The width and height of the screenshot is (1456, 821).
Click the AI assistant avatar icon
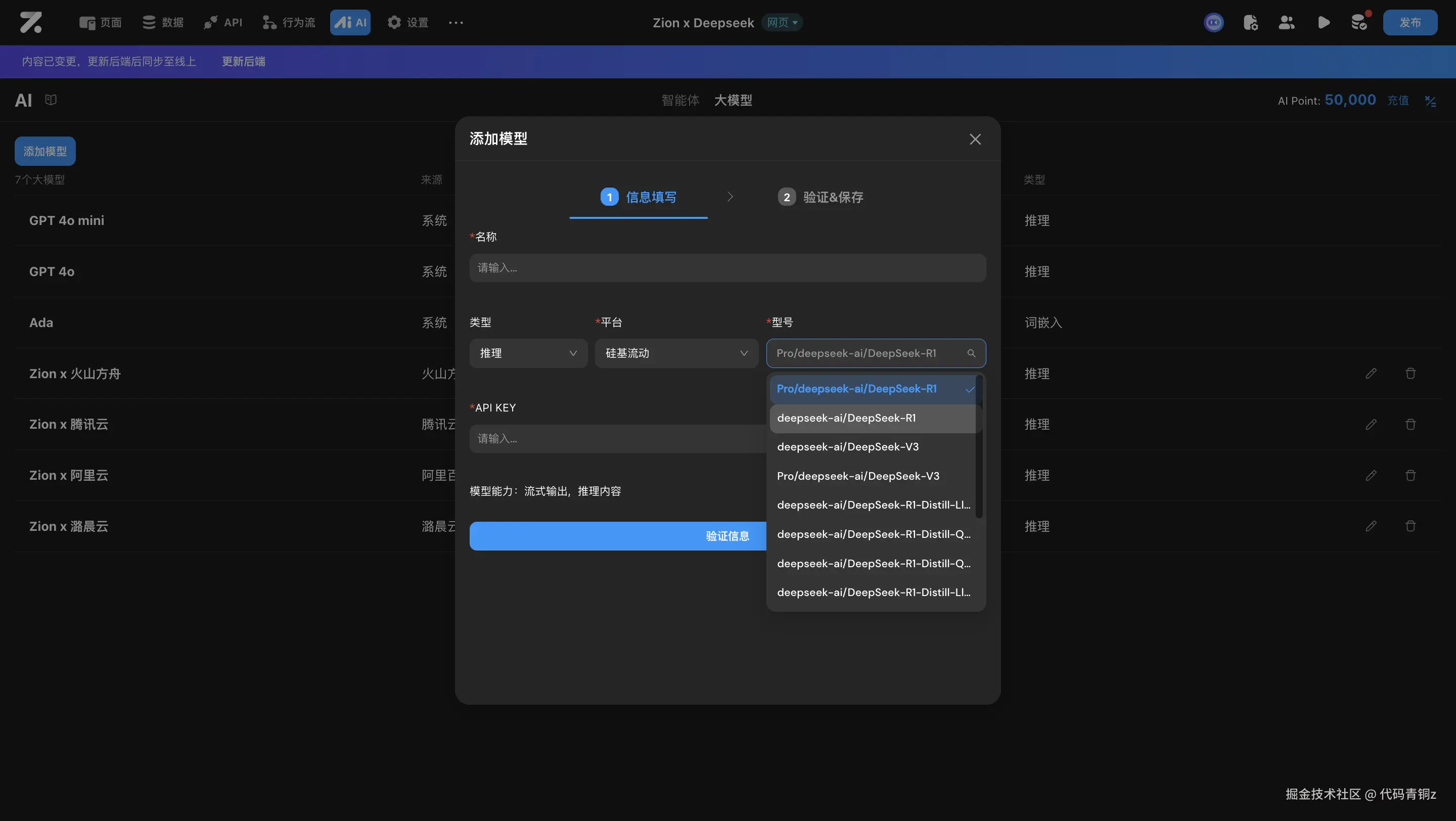1213,23
